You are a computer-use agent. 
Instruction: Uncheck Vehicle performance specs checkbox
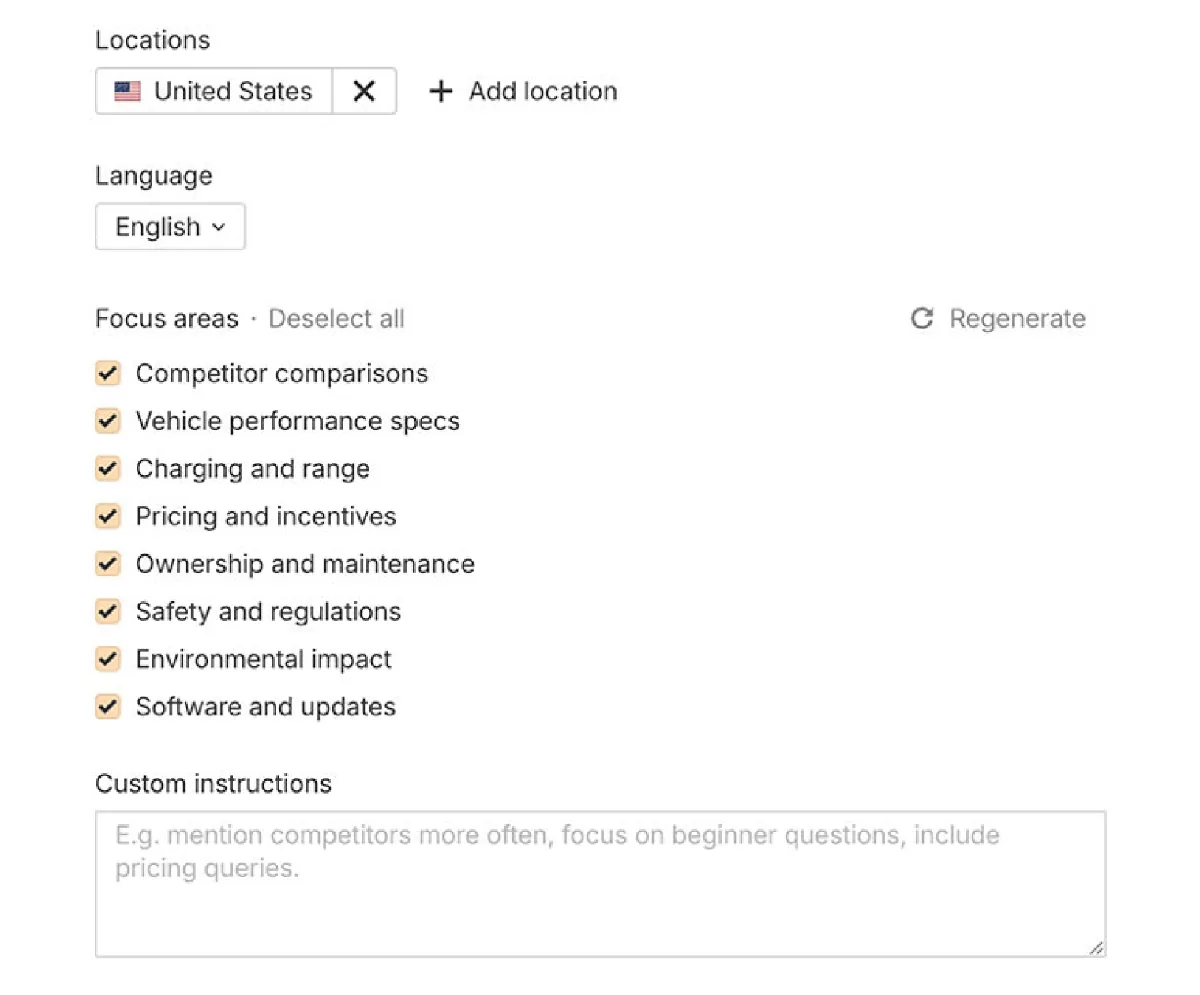click(x=107, y=421)
